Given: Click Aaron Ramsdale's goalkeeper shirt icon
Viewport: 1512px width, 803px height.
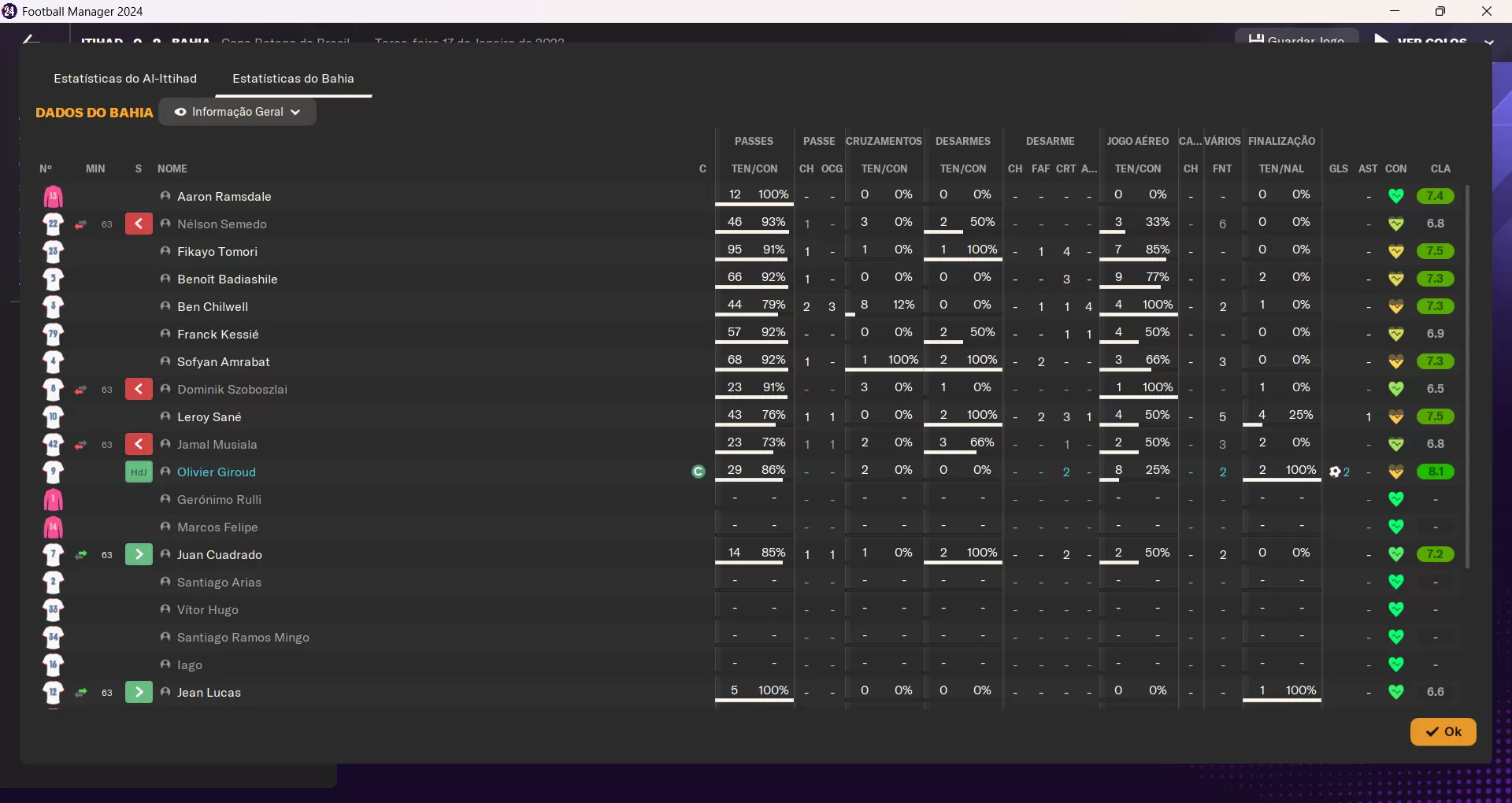Looking at the screenshot, I should click(53, 197).
